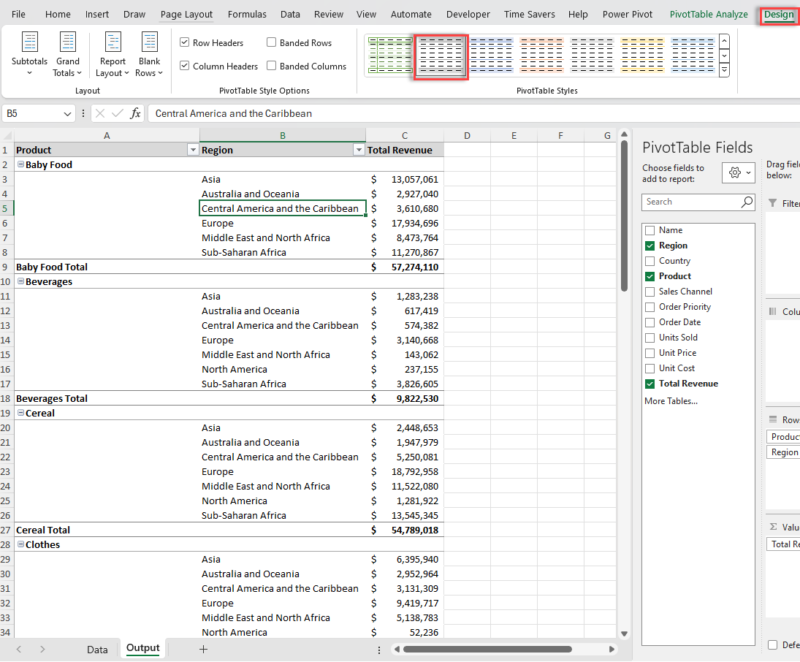The height and width of the screenshot is (662, 800).
Task: Open the Power Pivot menu
Action: click(627, 14)
